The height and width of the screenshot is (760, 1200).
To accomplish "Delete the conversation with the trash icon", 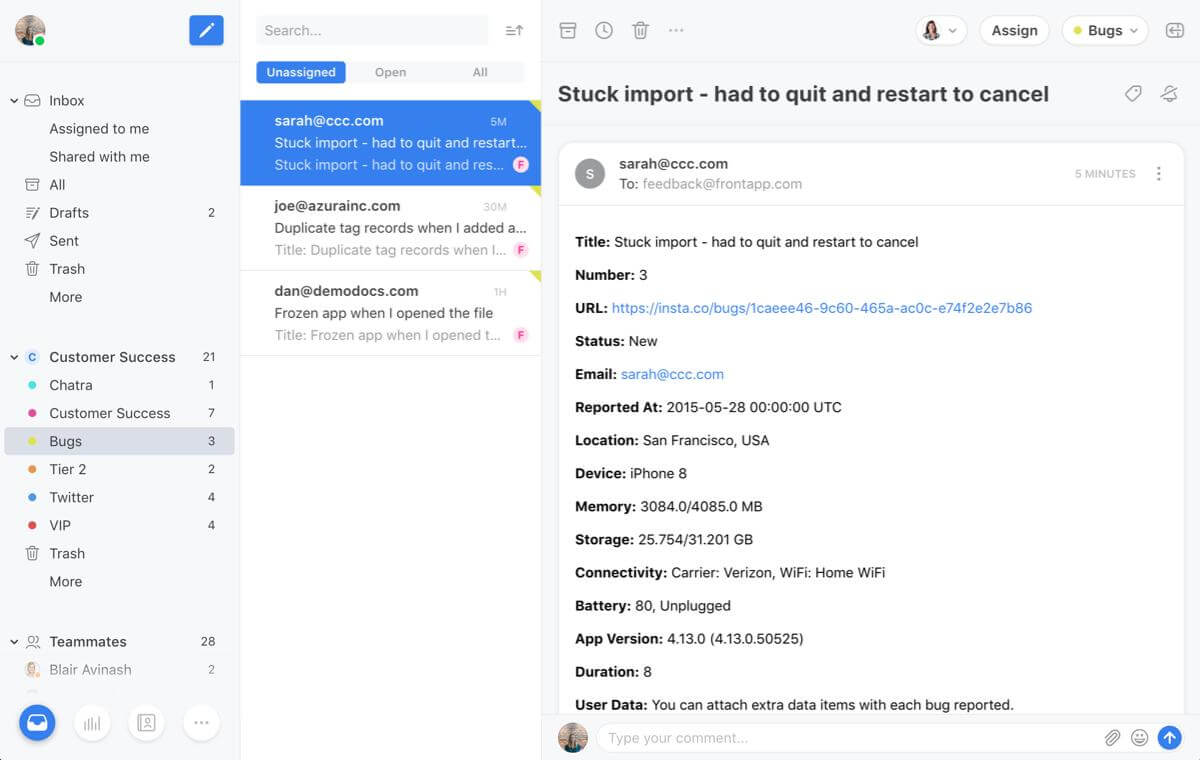I will (x=641, y=30).
